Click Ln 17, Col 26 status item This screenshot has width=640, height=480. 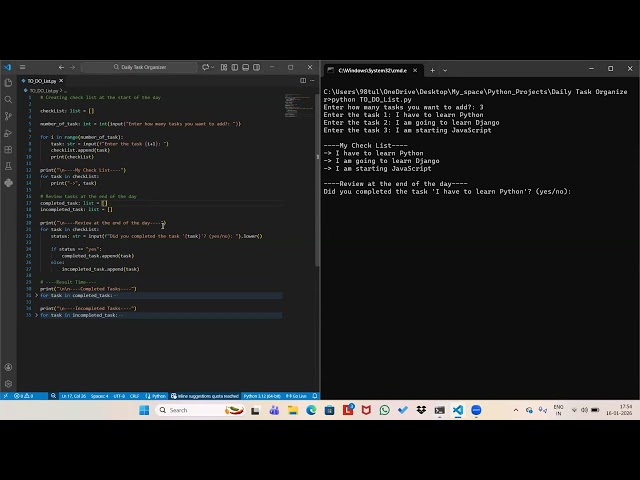(x=73, y=396)
